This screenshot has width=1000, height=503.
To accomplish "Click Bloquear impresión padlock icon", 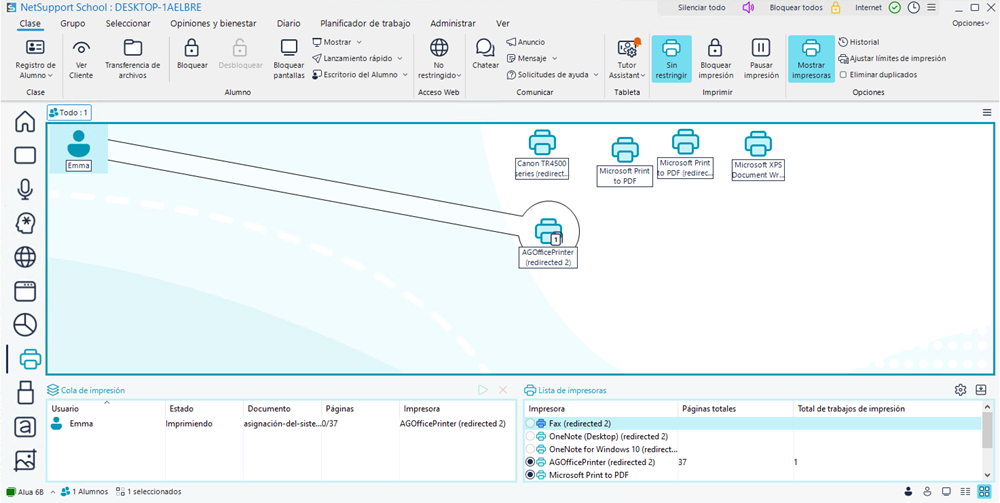I will (x=716, y=48).
